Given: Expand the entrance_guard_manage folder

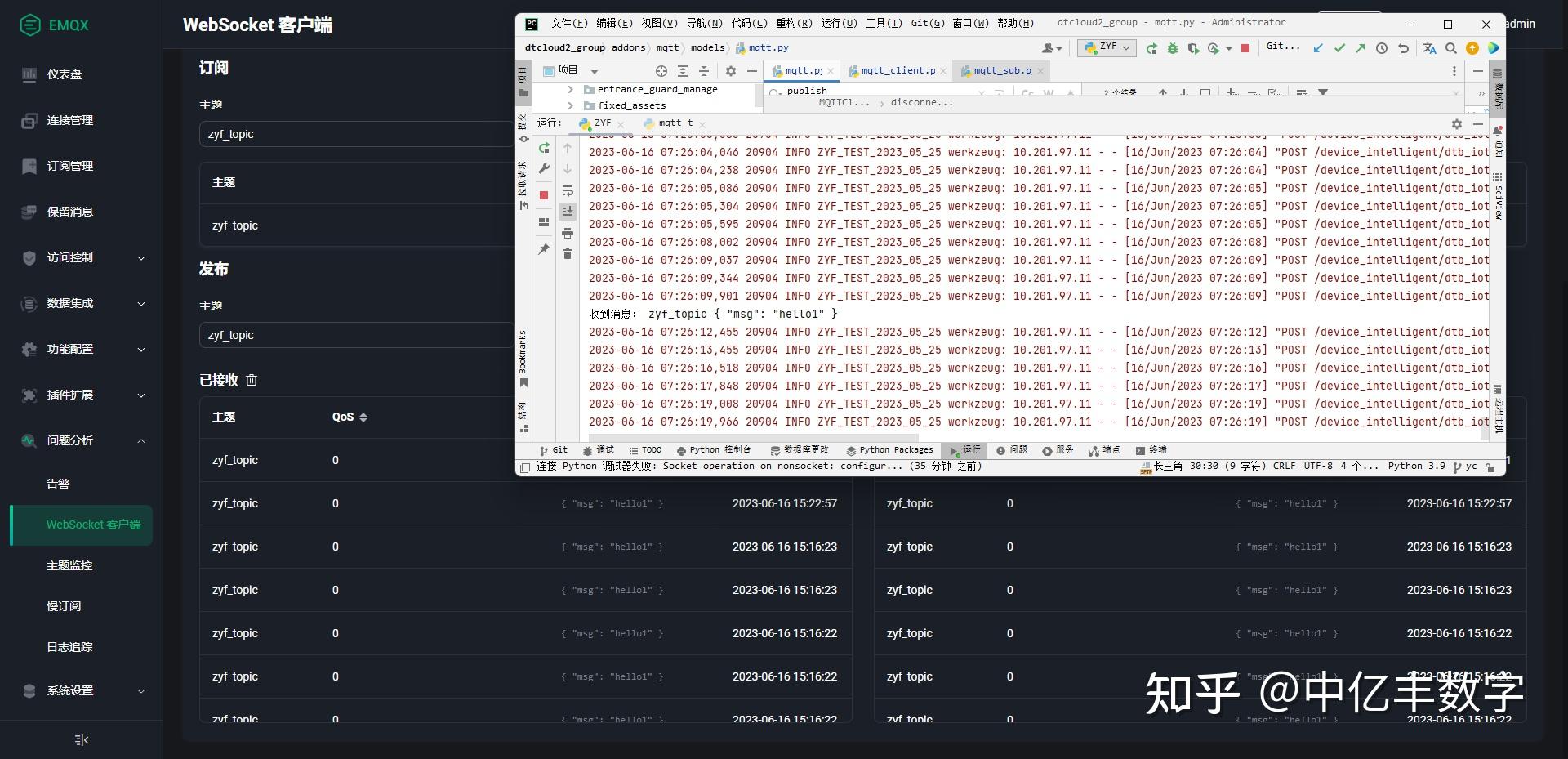Looking at the screenshot, I should click(x=569, y=89).
